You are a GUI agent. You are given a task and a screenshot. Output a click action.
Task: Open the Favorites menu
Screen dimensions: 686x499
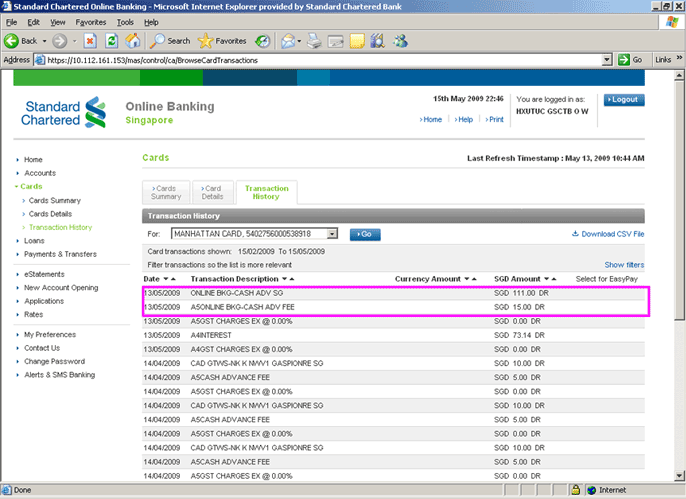click(91, 22)
